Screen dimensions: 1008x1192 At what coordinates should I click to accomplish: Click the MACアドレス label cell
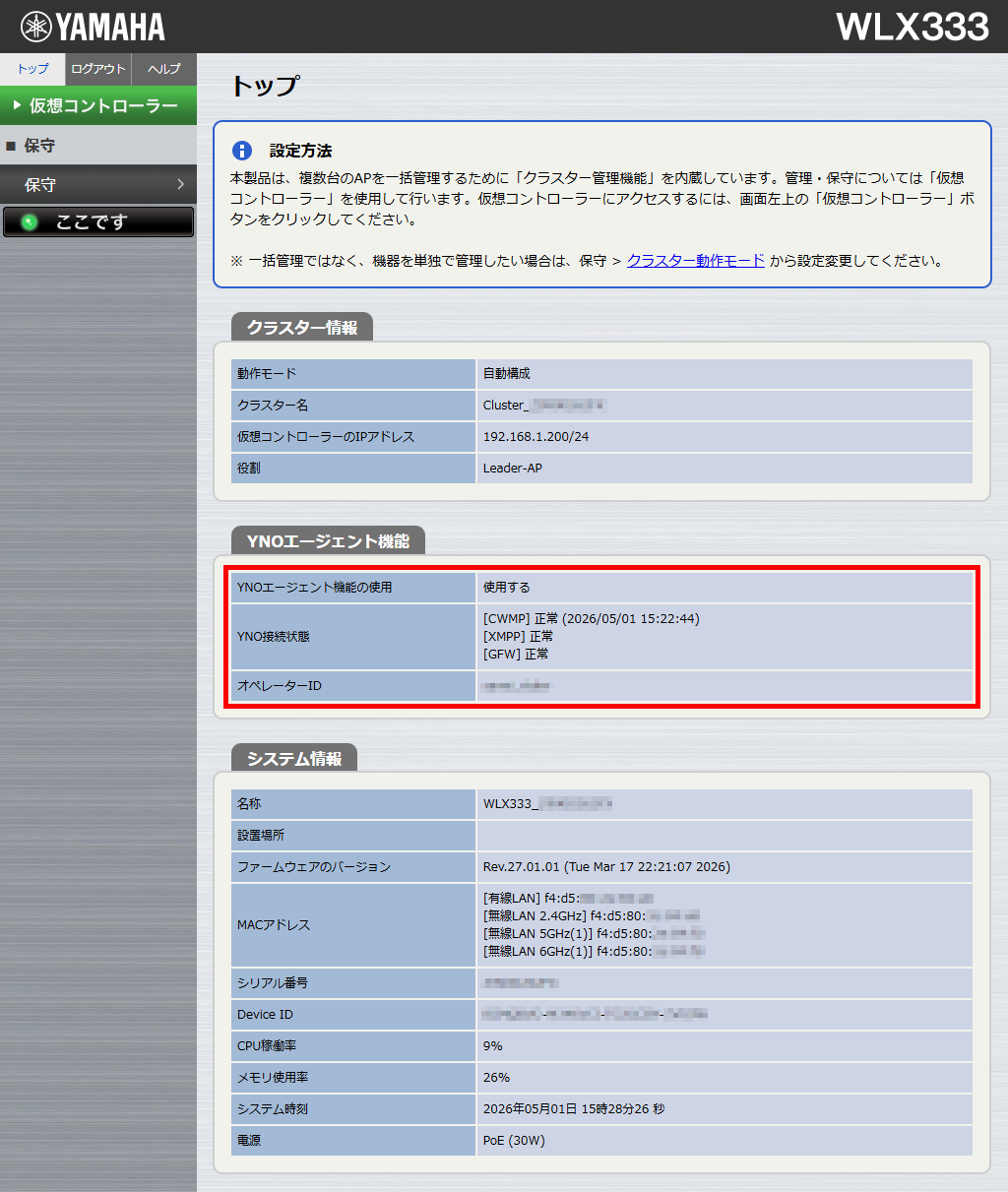coord(353,925)
